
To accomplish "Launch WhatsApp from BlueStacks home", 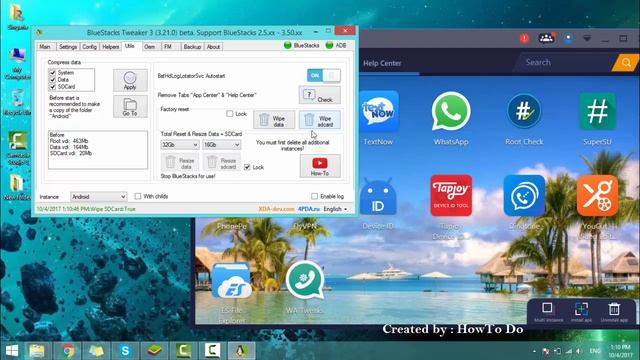I will [451, 111].
